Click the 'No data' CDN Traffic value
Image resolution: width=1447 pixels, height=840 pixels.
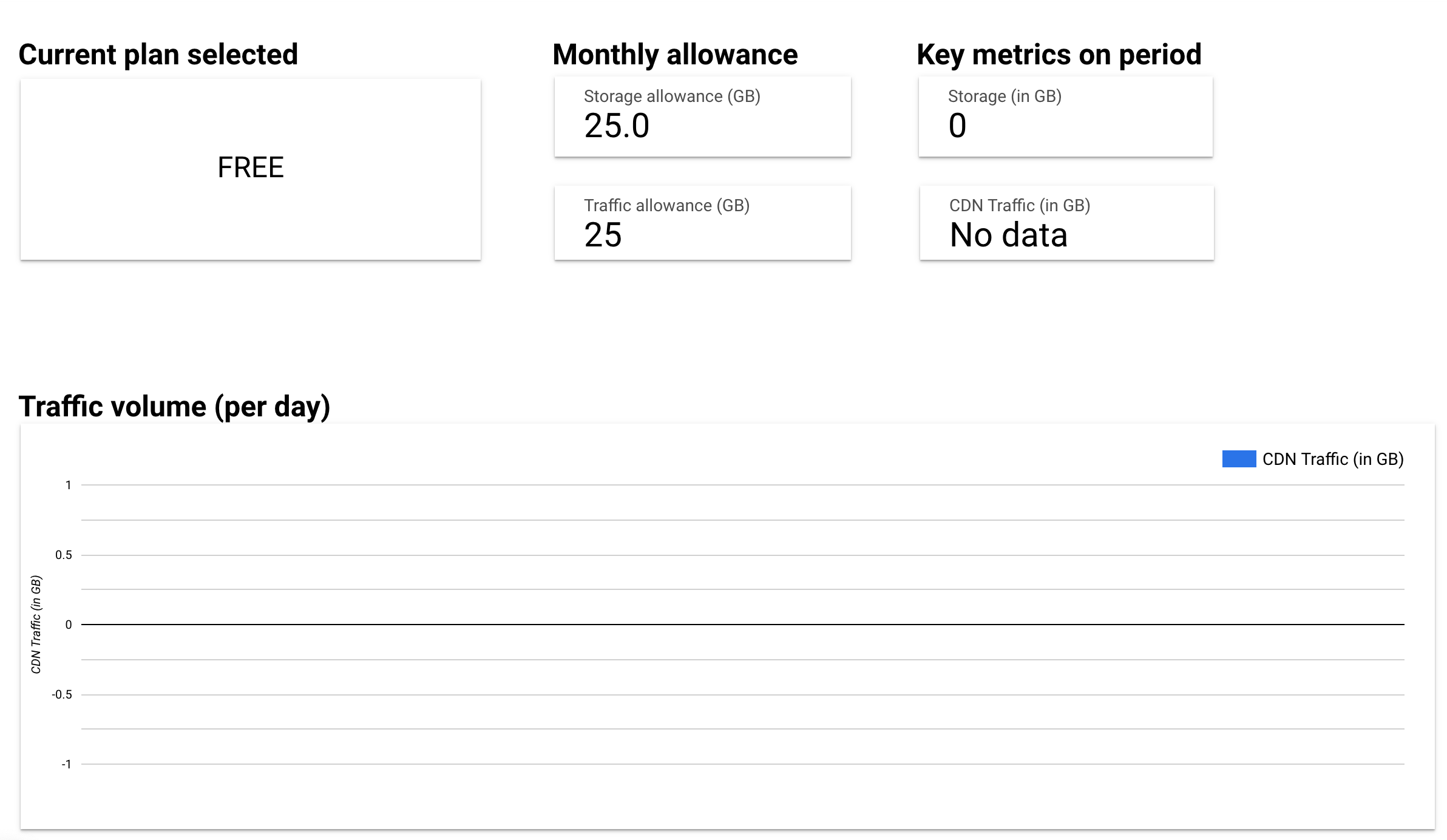point(1008,236)
